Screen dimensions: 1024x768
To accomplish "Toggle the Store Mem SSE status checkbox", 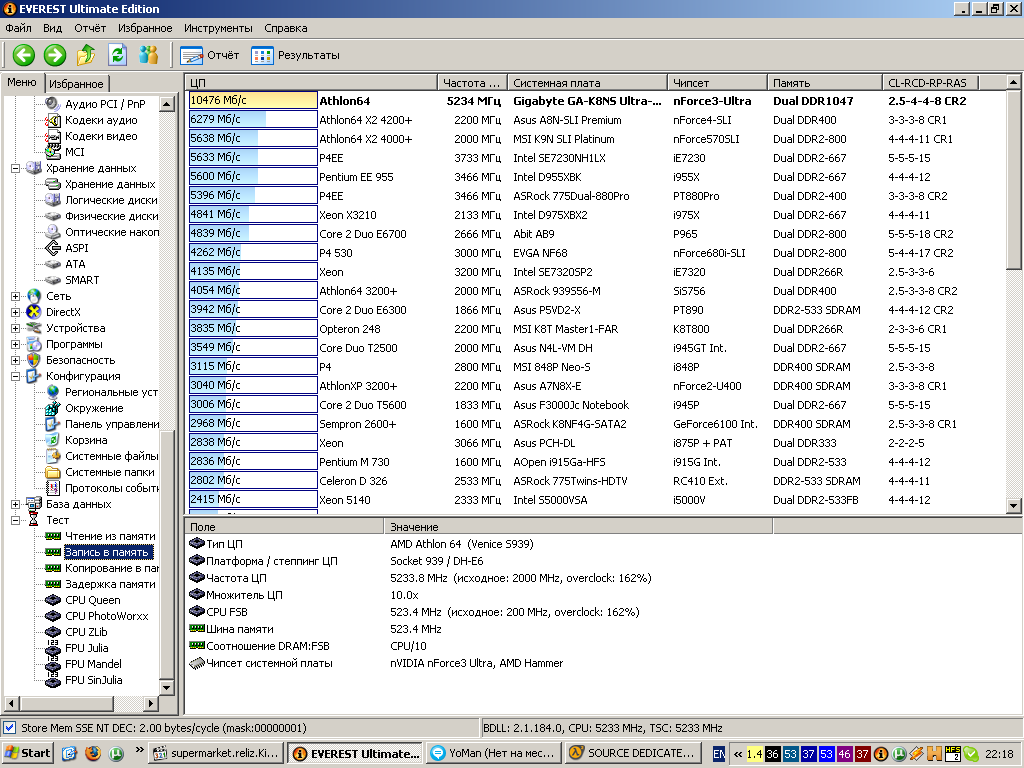I will (x=10, y=728).
